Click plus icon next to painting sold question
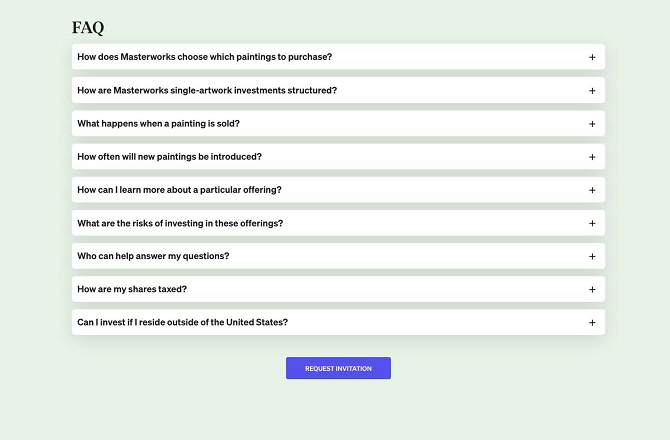Viewport: 670px width, 440px height. 592,124
